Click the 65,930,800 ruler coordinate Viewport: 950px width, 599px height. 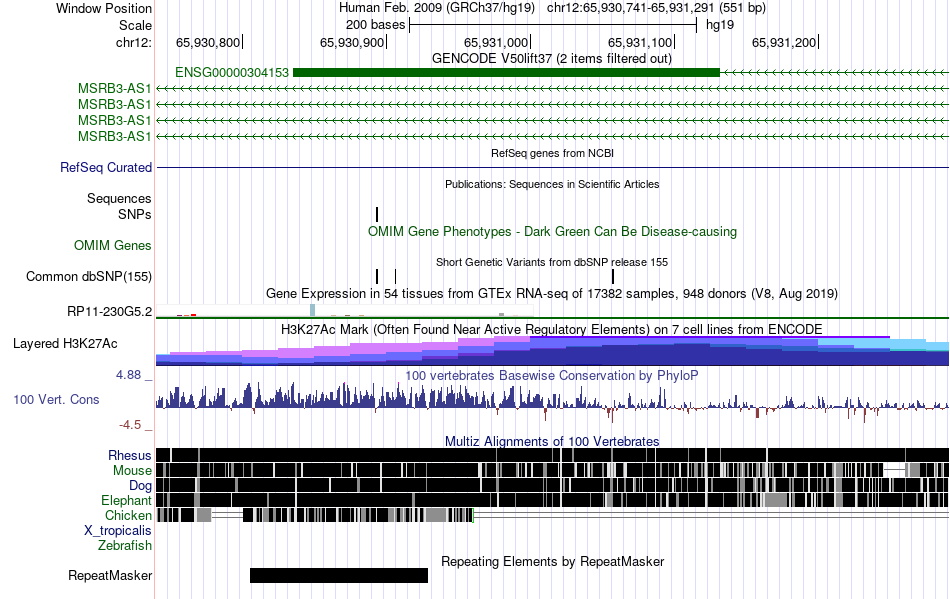click(208, 42)
